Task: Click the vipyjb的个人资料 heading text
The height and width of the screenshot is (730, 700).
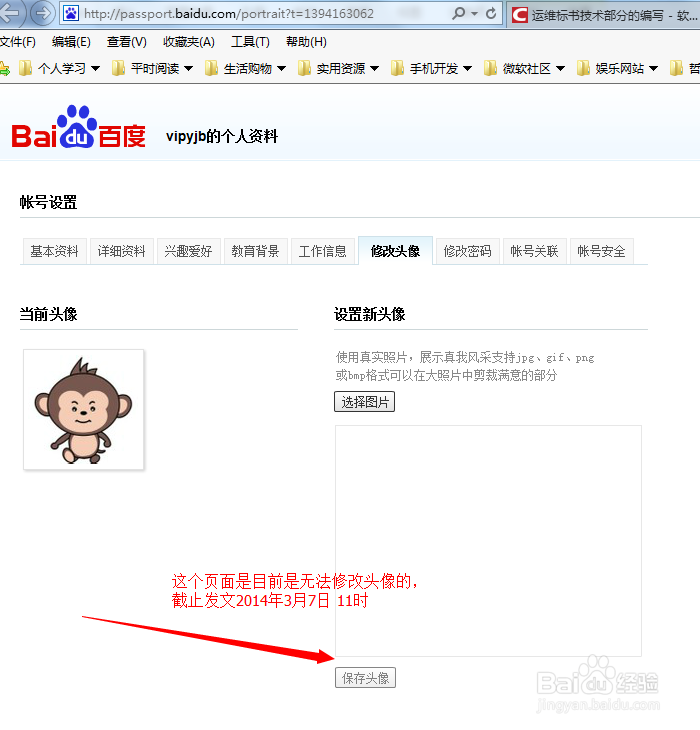Action: pos(222,136)
